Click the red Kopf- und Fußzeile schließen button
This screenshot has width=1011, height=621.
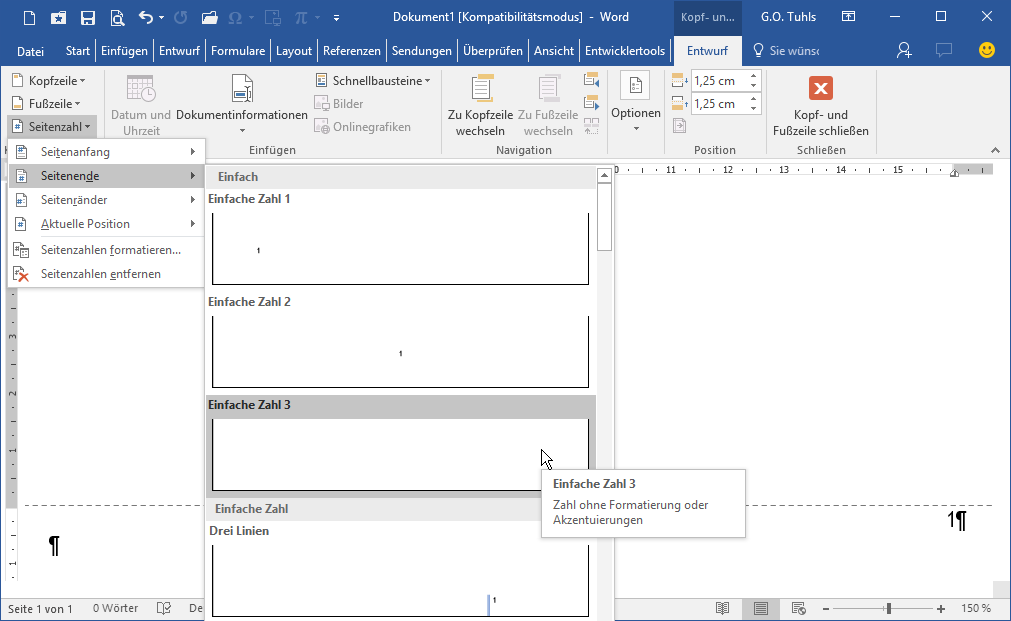click(x=821, y=106)
